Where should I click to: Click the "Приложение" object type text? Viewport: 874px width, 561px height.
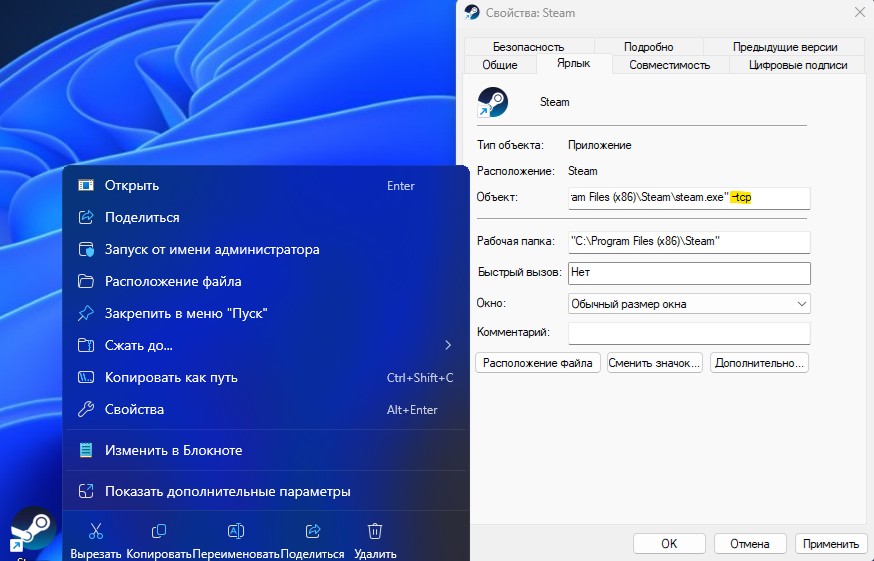(x=600, y=145)
